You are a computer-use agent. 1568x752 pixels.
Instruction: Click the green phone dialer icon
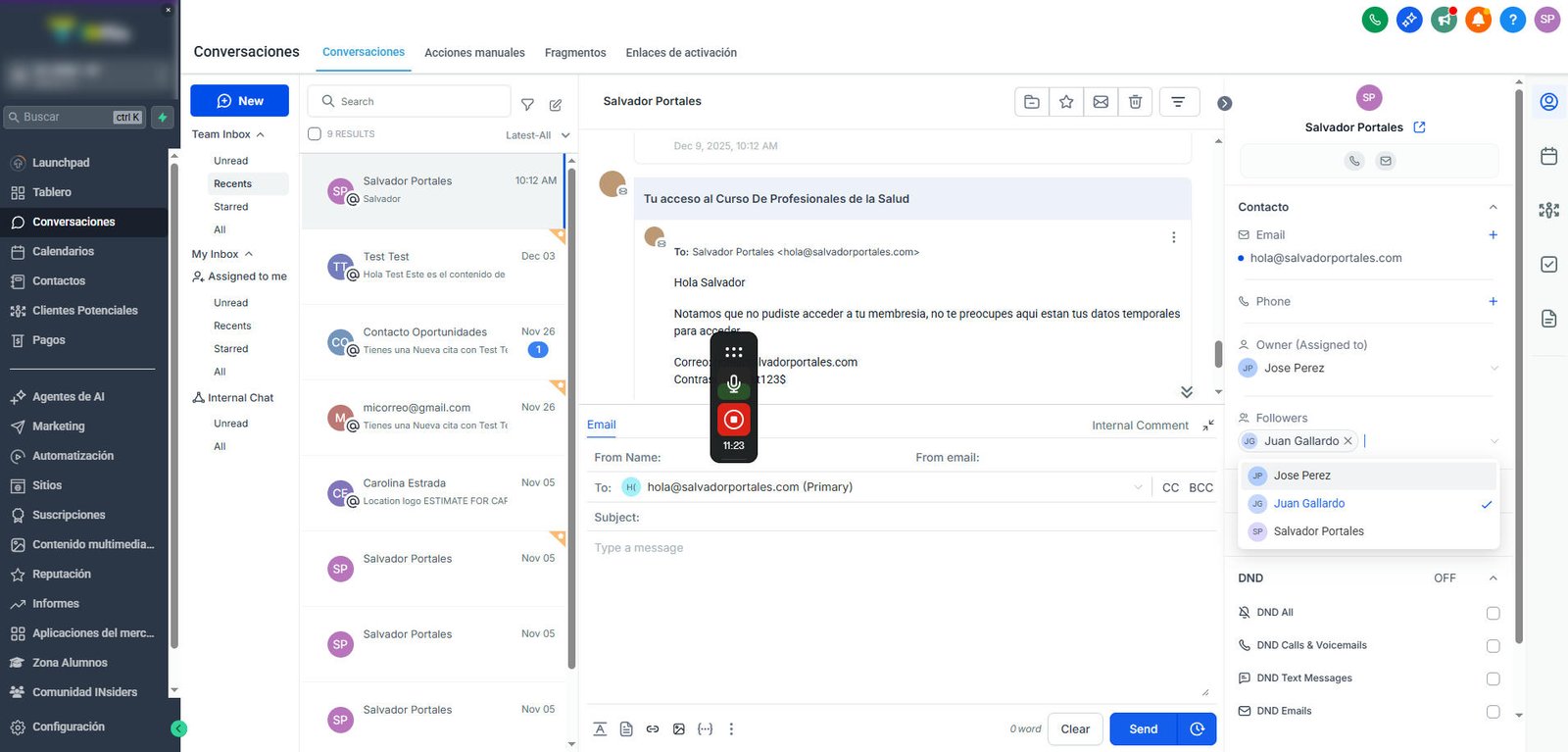tap(1375, 19)
